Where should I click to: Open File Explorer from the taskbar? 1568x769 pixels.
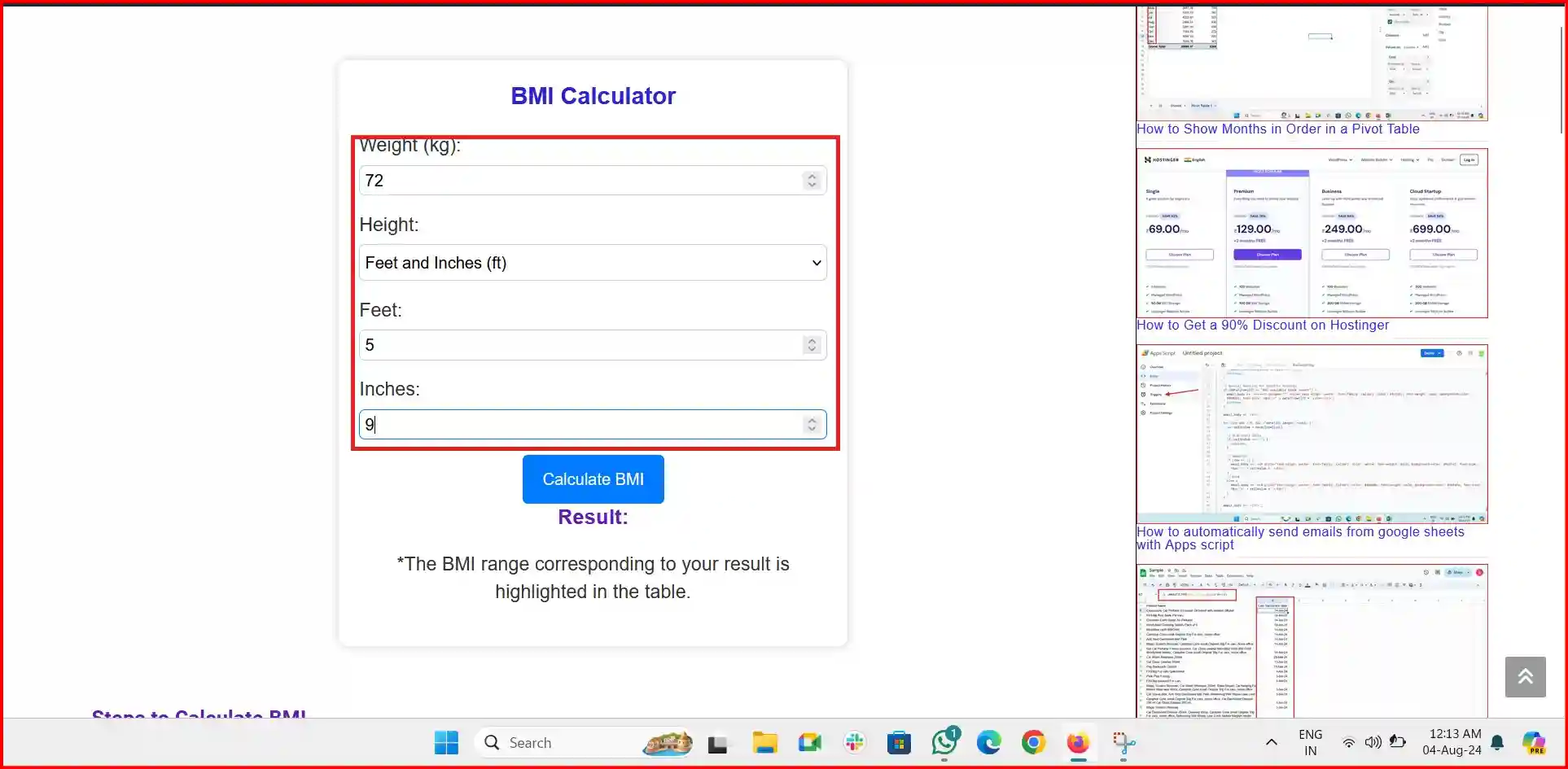pyautogui.click(x=764, y=743)
